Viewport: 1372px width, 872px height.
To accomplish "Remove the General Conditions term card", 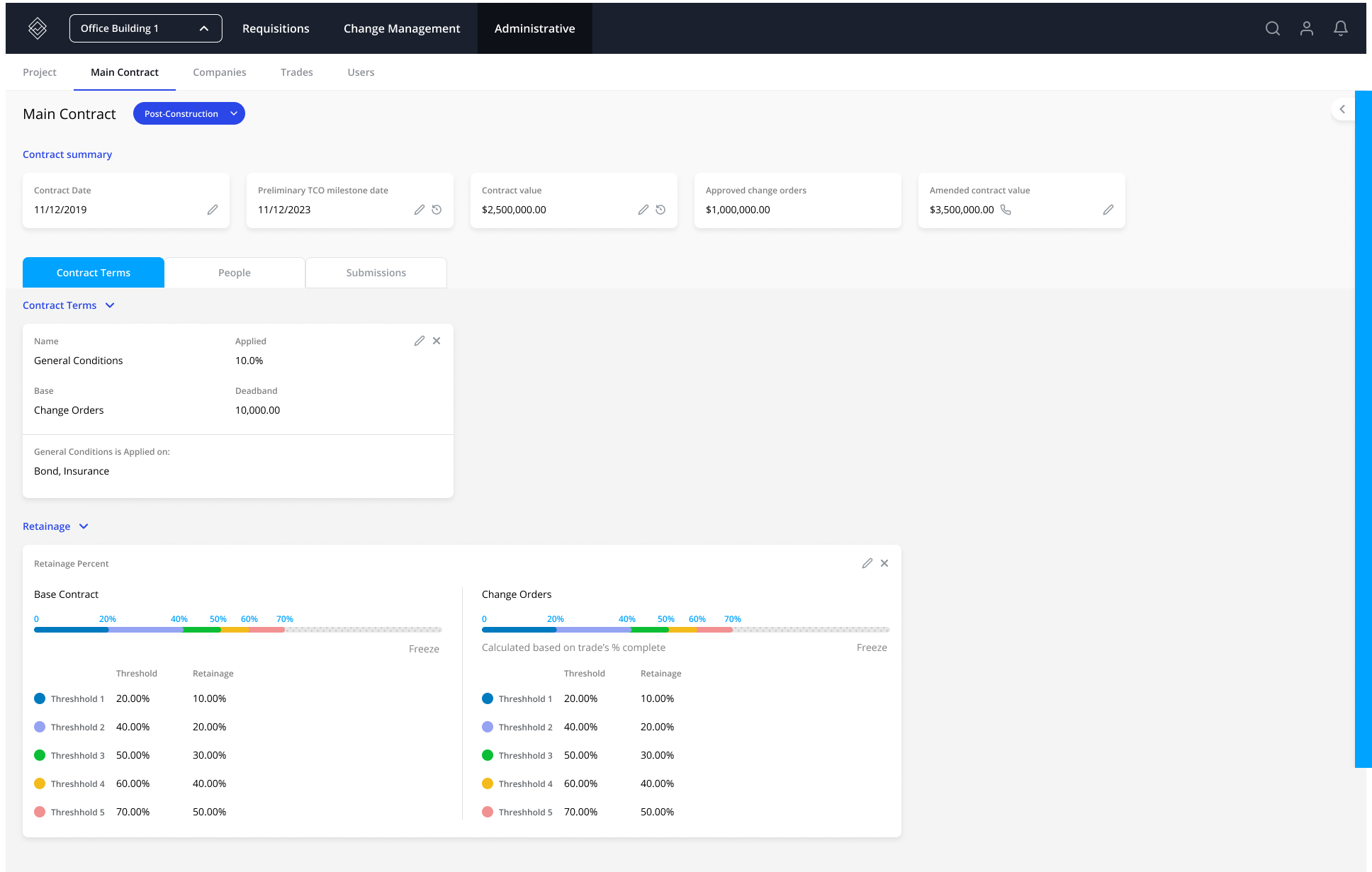I will coord(437,341).
